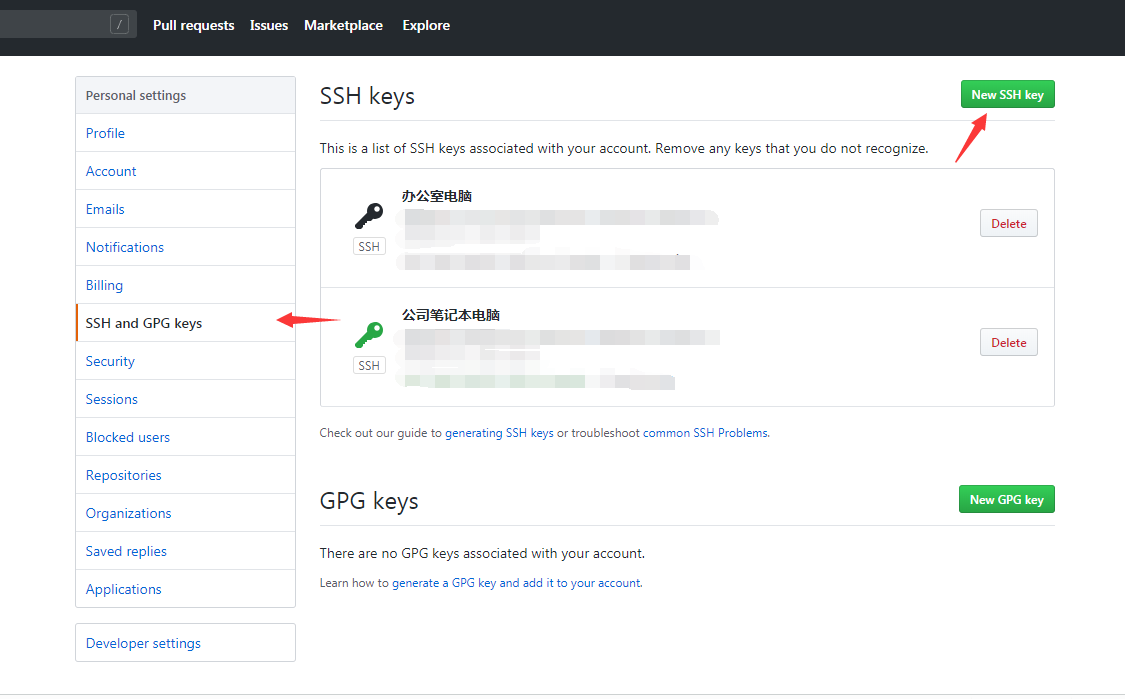Delete the 公司笔记本电脑 SSH key
Screen dimensions: 1125x699
click(x=1009, y=343)
